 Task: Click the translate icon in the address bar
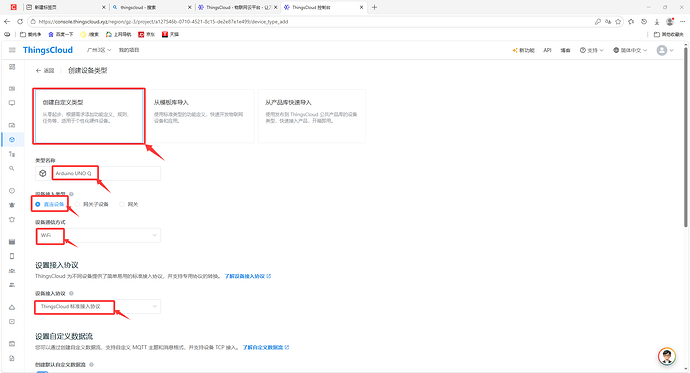(x=608, y=21)
